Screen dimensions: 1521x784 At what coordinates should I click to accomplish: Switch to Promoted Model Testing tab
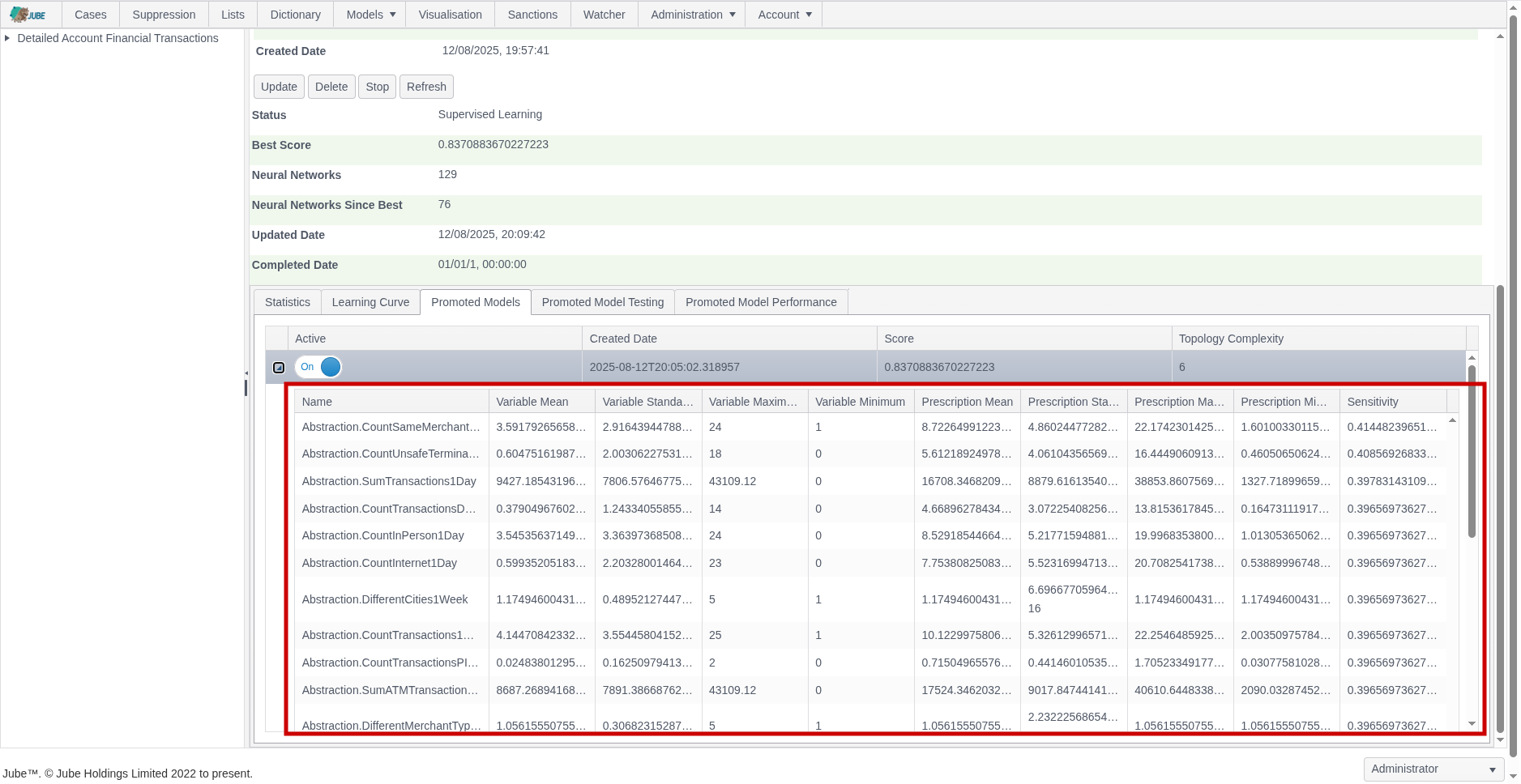pos(603,302)
